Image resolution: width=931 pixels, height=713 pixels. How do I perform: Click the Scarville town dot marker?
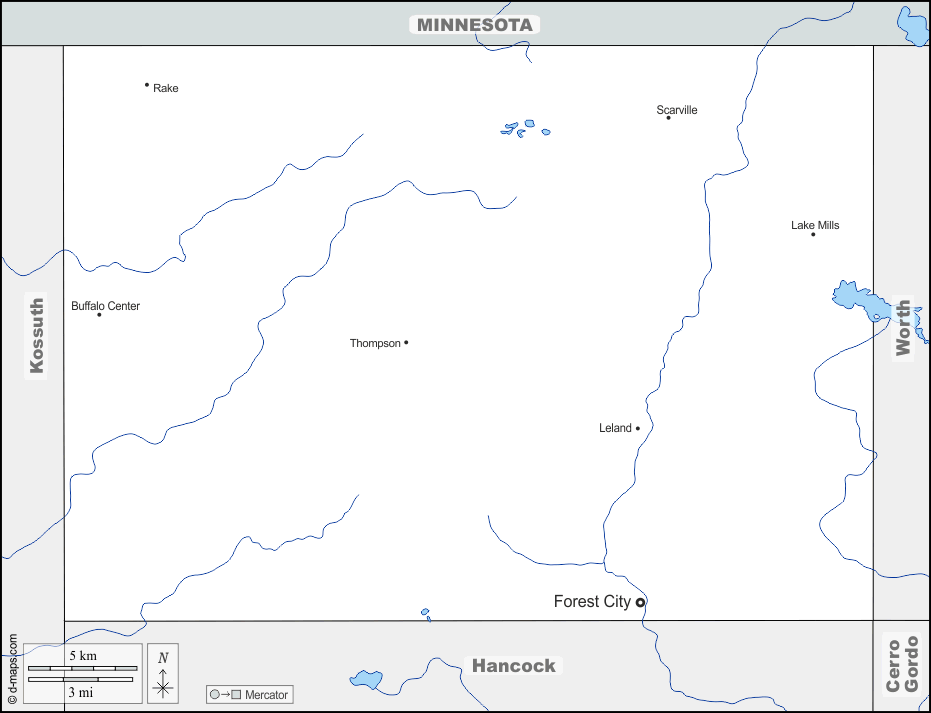(669, 118)
